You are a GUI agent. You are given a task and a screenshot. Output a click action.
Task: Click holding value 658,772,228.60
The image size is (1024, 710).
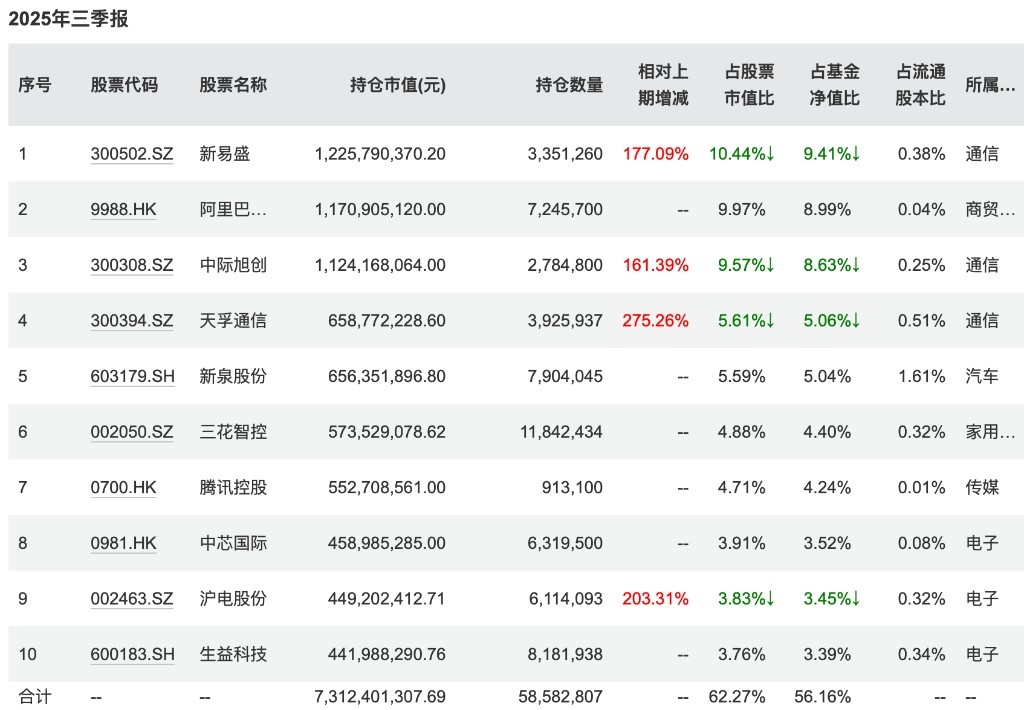pyautogui.click(x=387, y=321)
